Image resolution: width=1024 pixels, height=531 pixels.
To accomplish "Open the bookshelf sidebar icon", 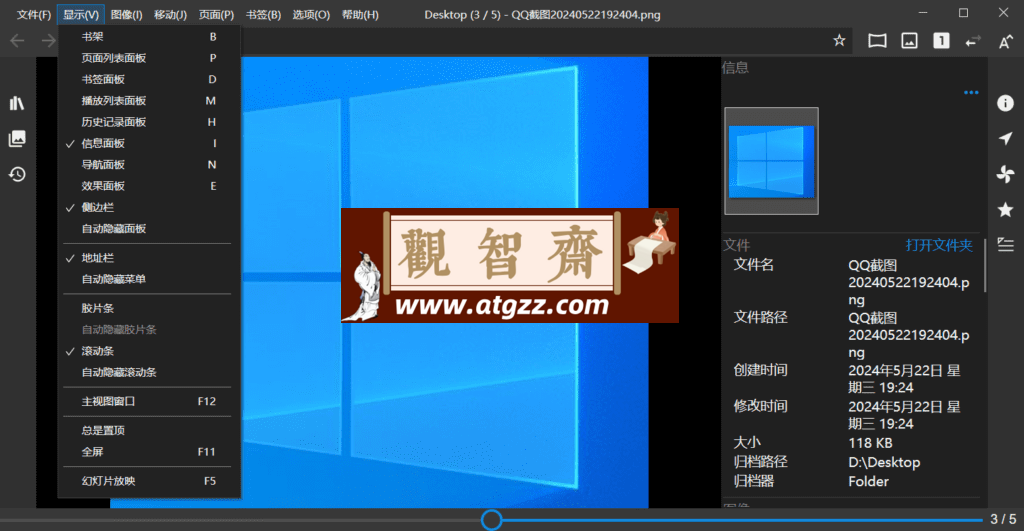I will point(17,103).
